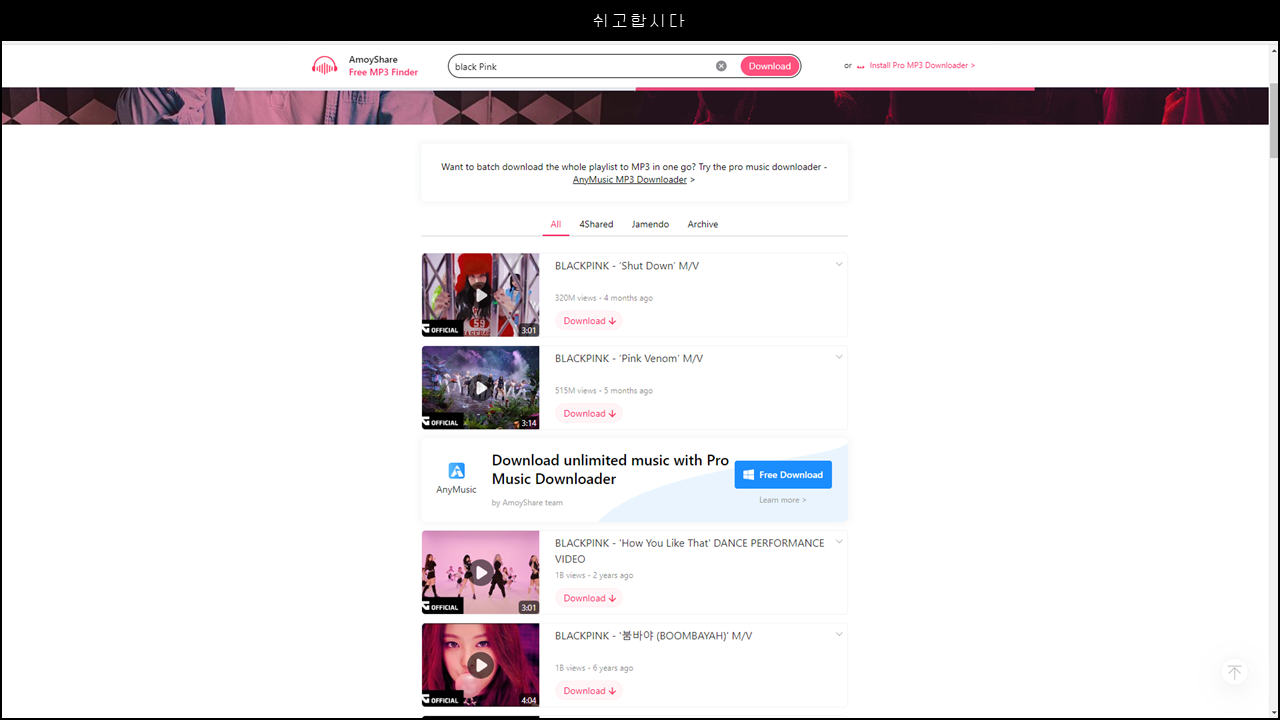Clear the search box with the X icon
The width and height of the screenshot is (1280, 720).
pos(721,66)
